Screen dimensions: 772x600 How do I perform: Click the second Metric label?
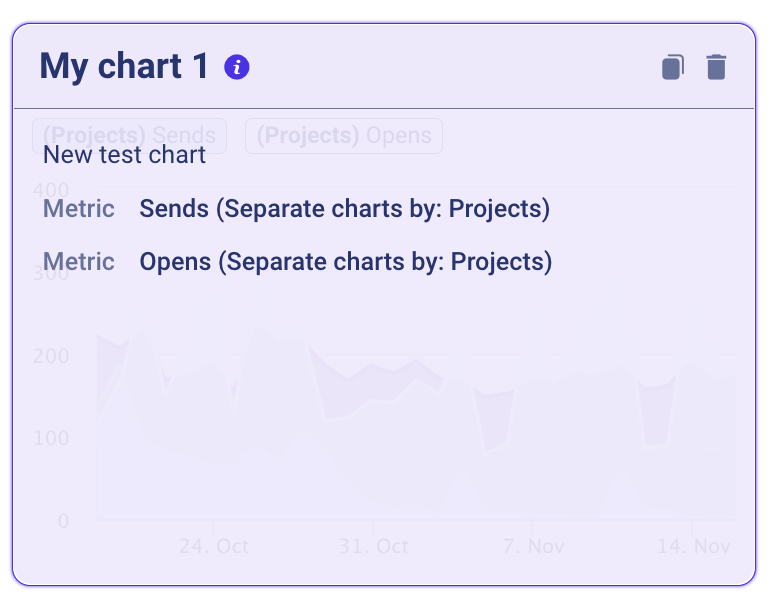pyautogui.click(x=79, y=261)
